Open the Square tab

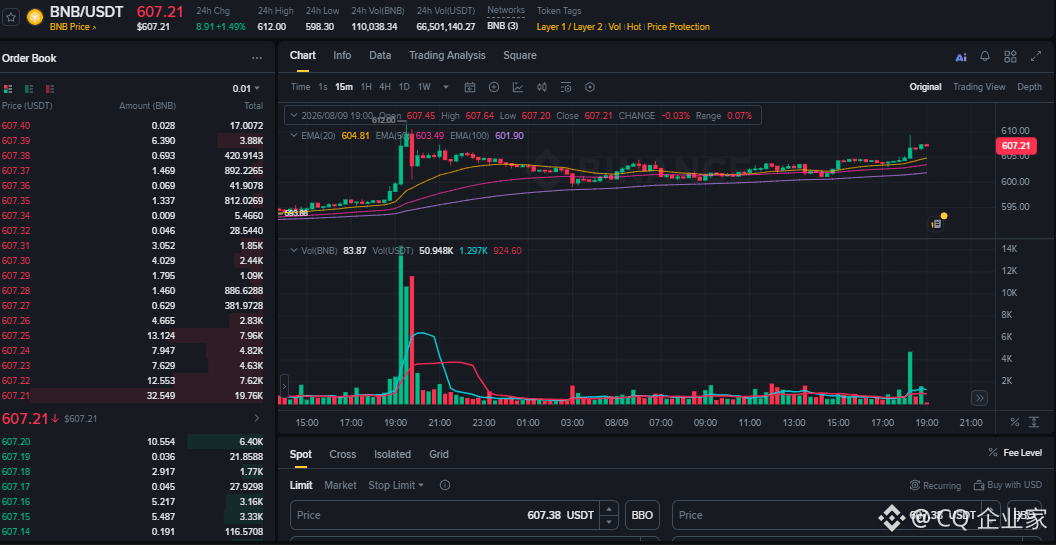point(520,55)
